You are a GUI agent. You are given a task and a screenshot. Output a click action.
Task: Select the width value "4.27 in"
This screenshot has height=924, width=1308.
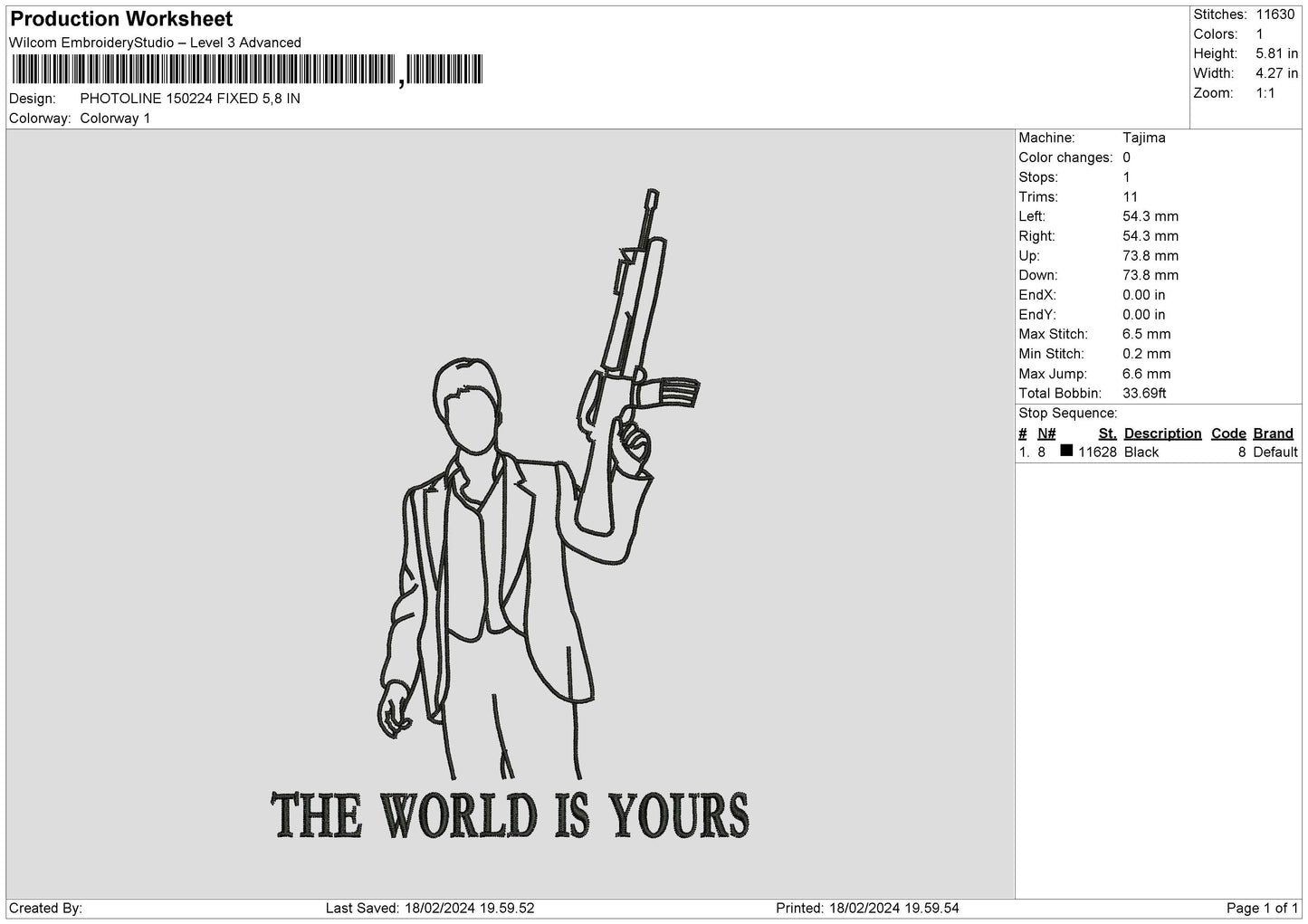[1277, 73]
